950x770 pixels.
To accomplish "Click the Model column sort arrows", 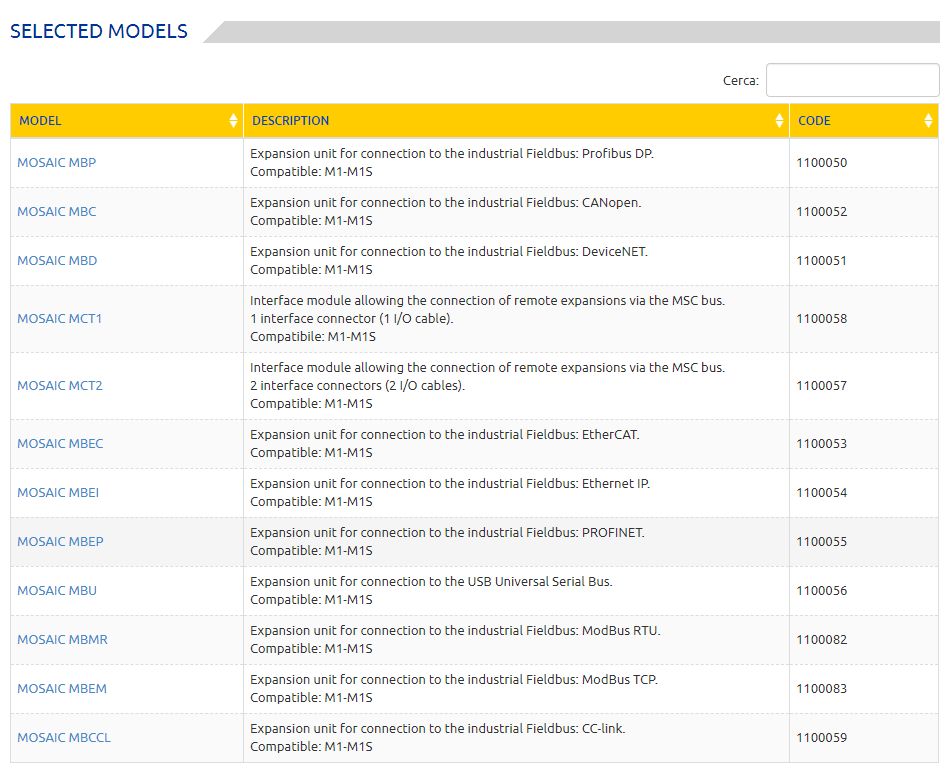I will 233,121.
